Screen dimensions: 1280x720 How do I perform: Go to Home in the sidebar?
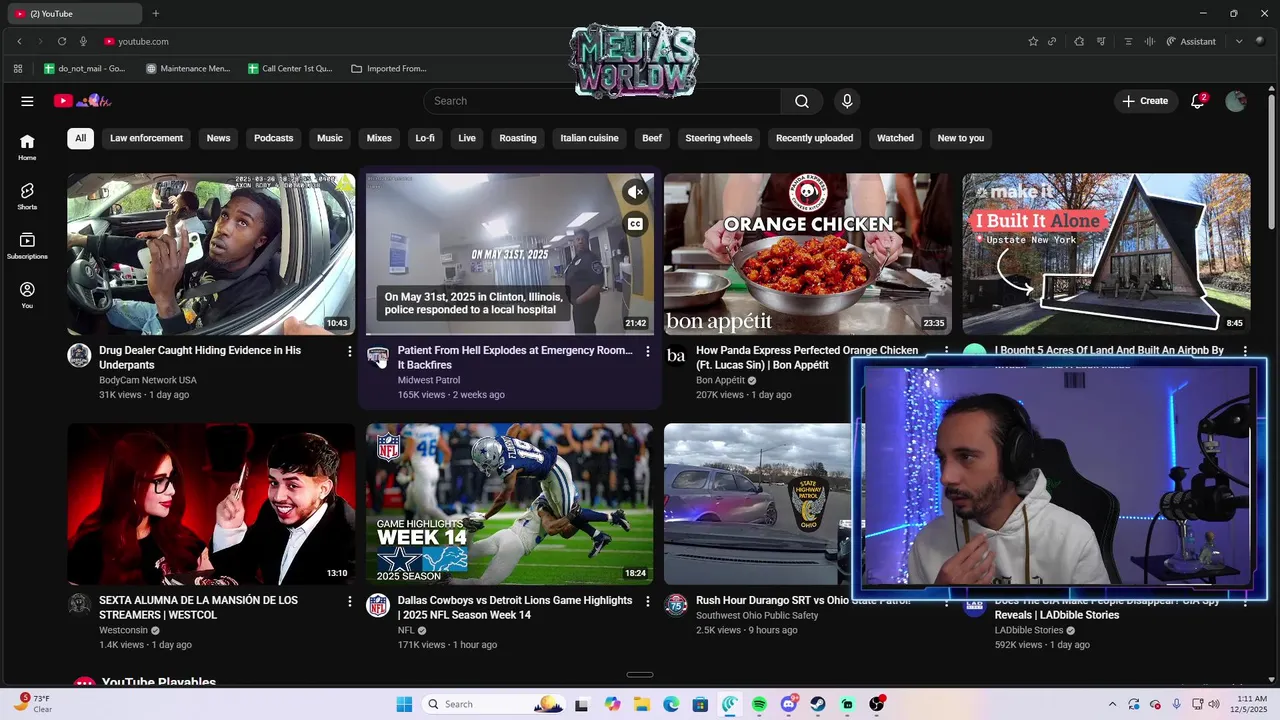27,147
